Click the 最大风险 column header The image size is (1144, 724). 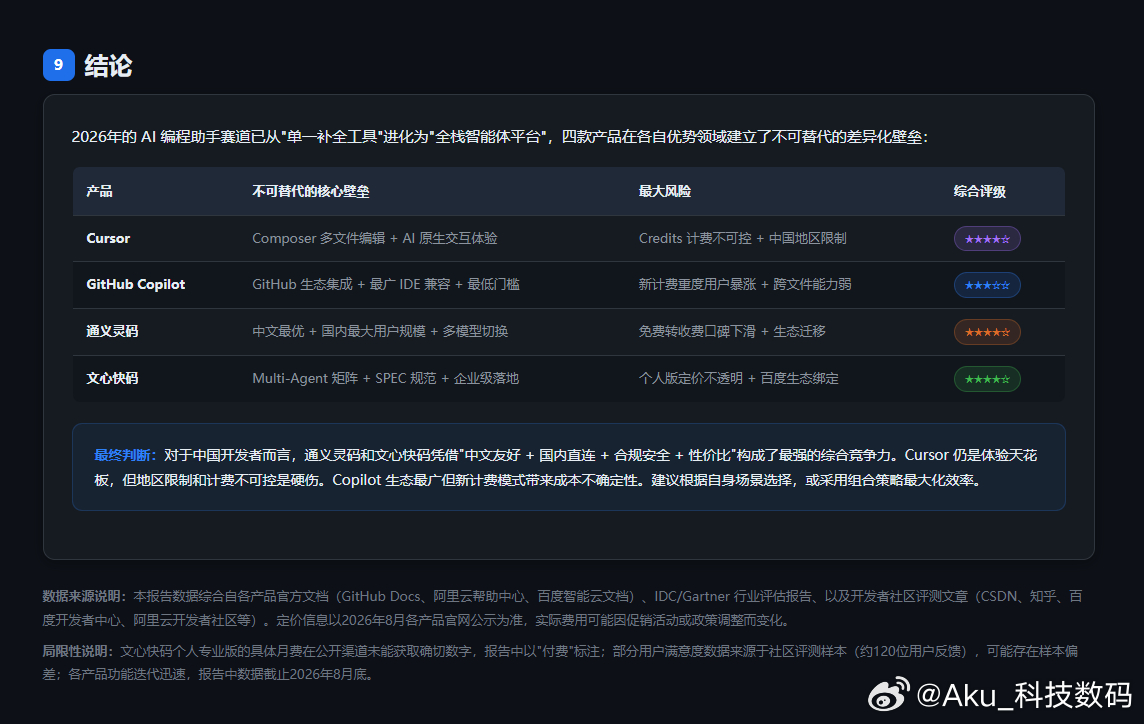click(x=665, y=191)
